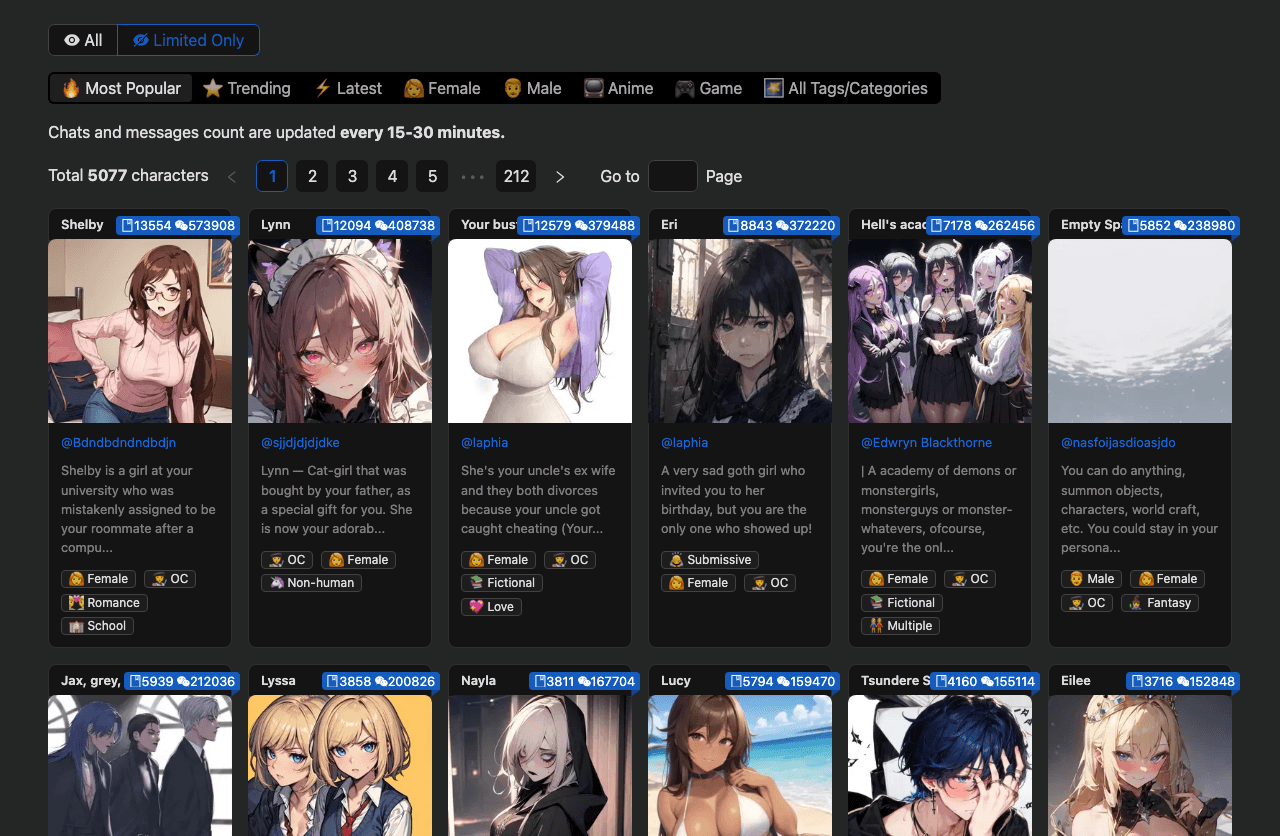Select the Non-human tag on Lynn's card

click(311, 583)
